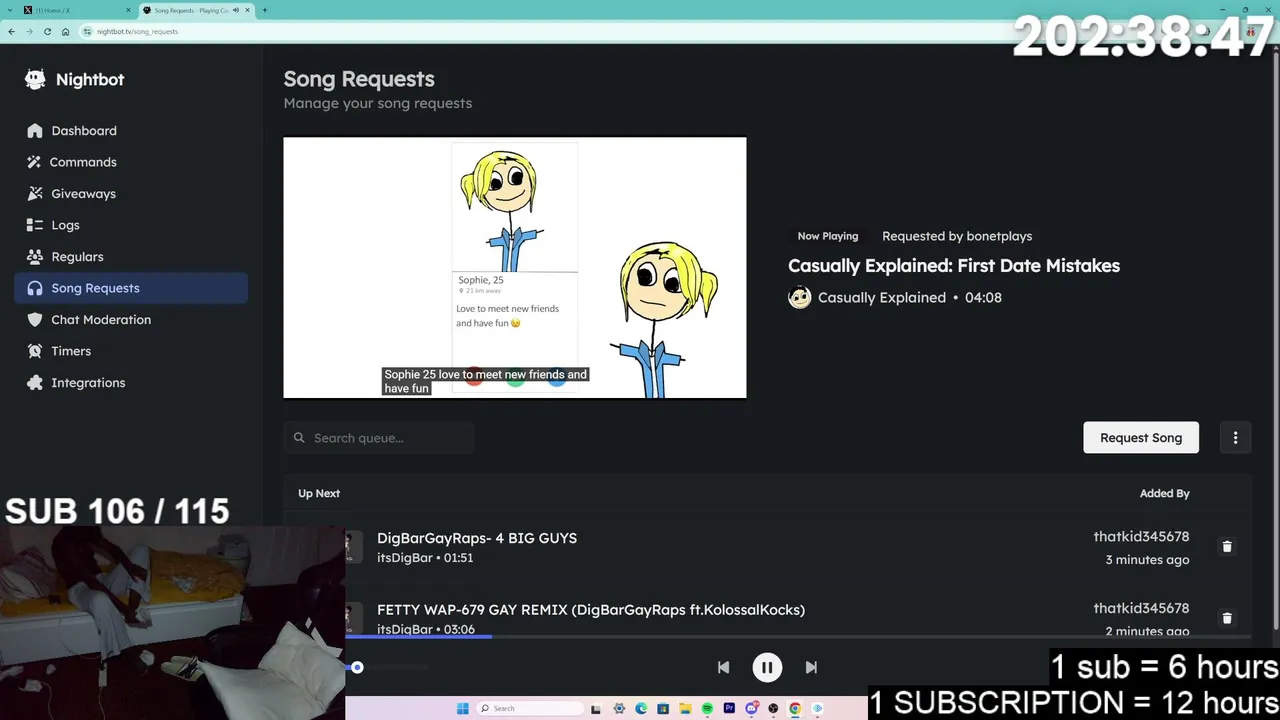
Task: Open the Logs page
Action: click(x=131, y=225)
